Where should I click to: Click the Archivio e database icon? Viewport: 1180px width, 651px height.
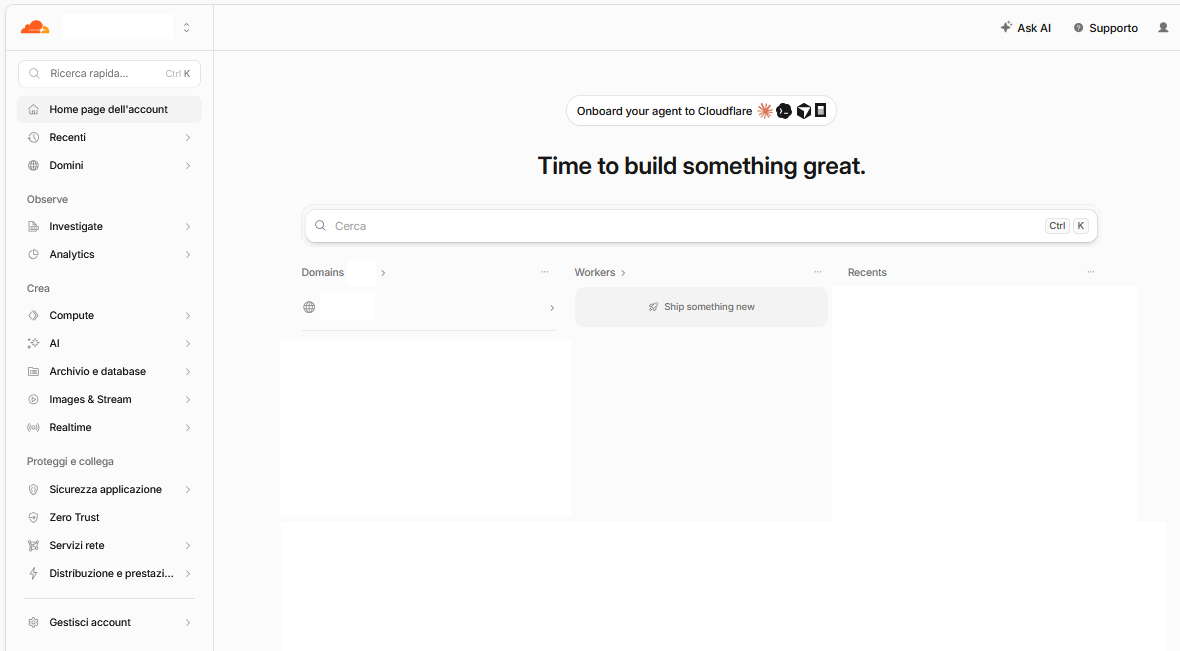[33, 372]
